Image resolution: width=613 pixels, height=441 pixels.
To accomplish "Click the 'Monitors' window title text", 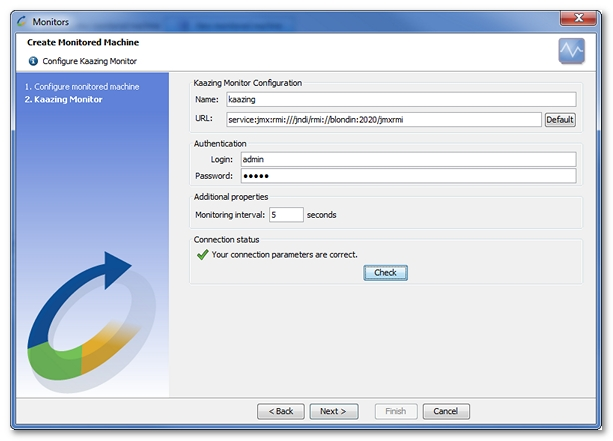I will click(50, 22).
